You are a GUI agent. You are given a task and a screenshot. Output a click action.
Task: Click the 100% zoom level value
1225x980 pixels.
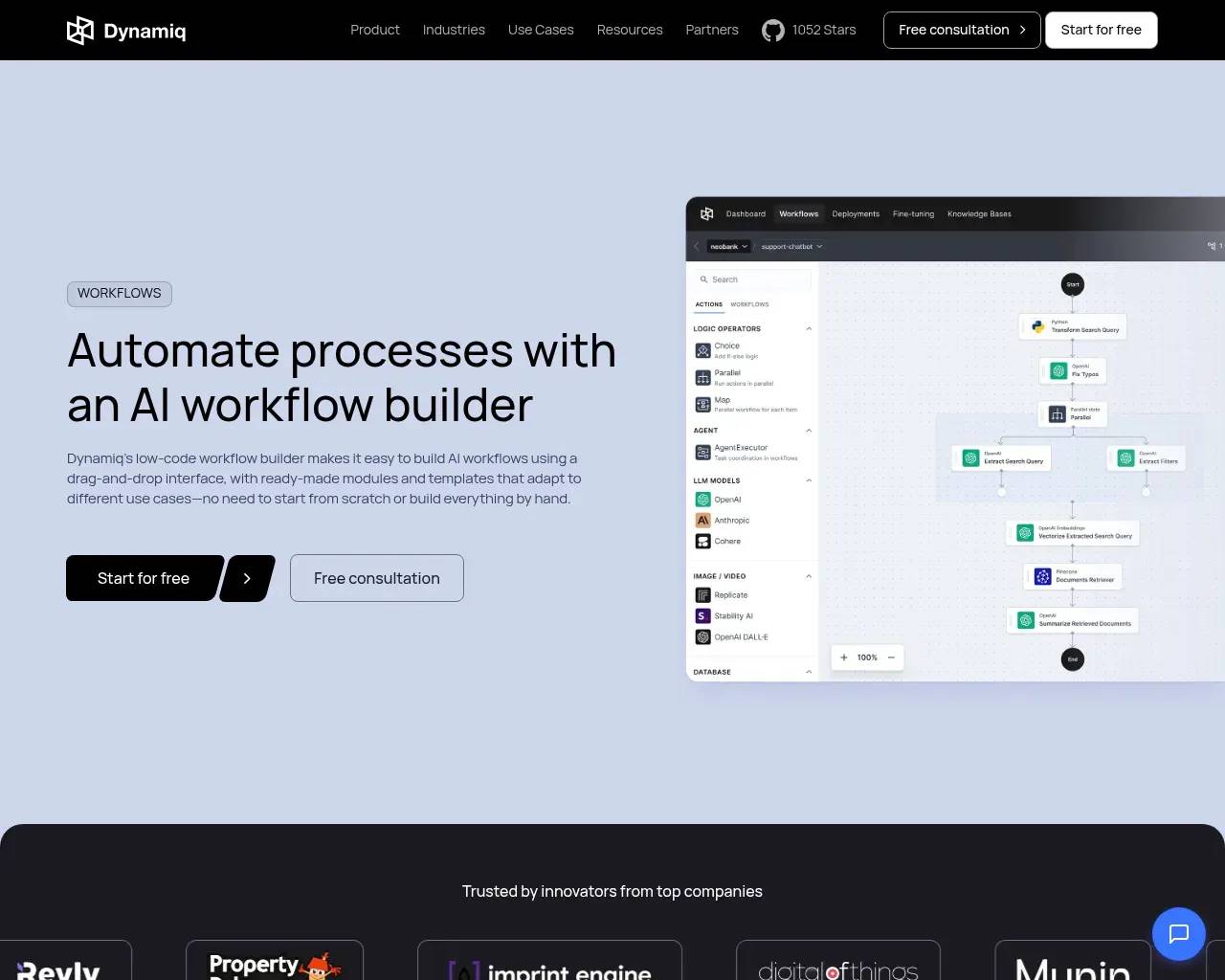(x=867, y=657)
